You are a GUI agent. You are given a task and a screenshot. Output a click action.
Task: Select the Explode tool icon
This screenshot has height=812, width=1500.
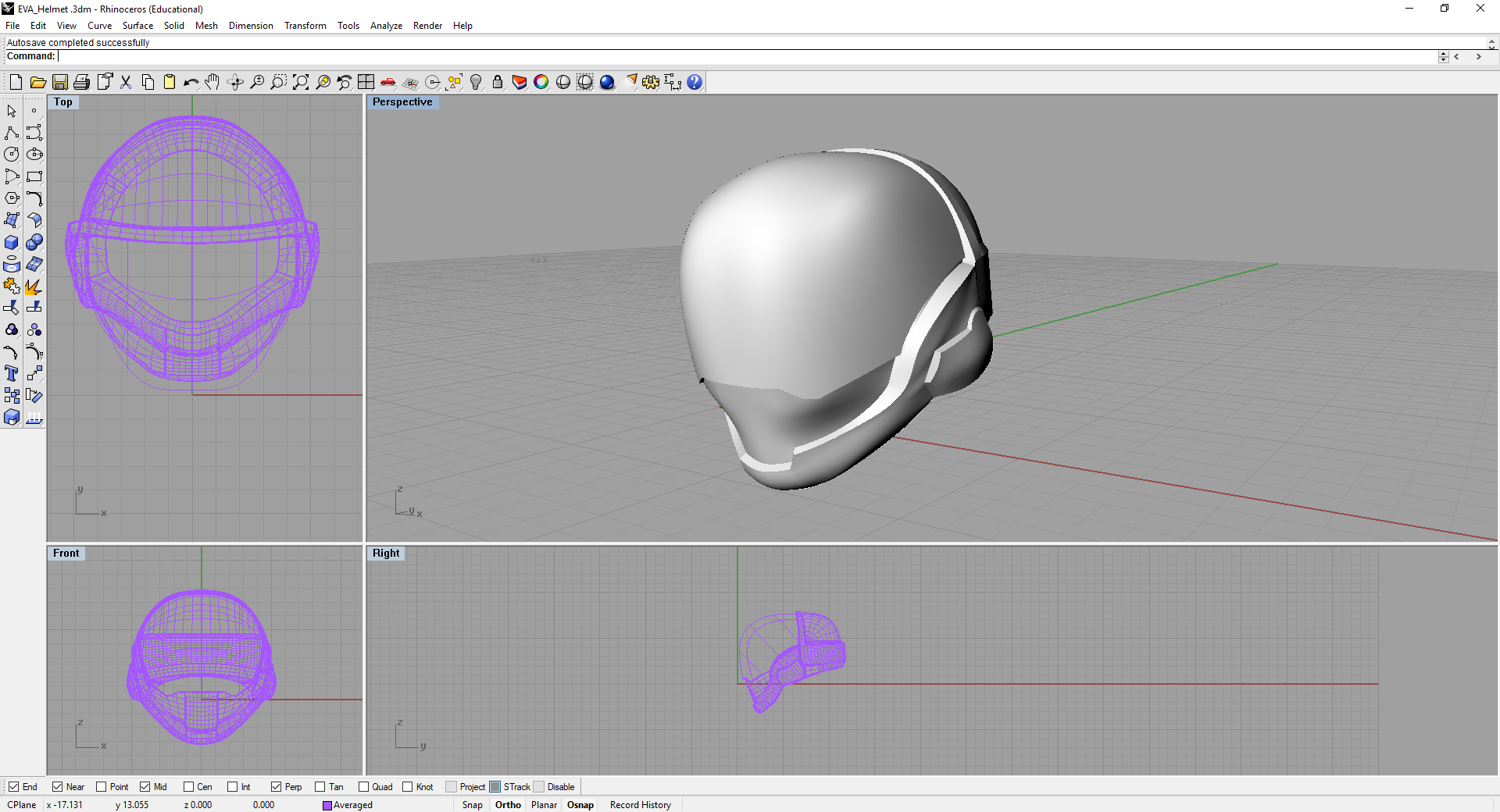(x=34, y=287)
